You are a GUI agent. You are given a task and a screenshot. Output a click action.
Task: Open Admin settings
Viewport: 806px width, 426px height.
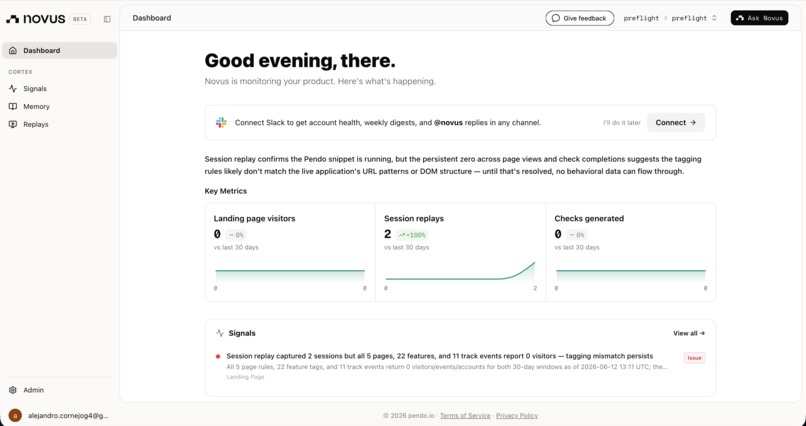[x=60, y=390]
